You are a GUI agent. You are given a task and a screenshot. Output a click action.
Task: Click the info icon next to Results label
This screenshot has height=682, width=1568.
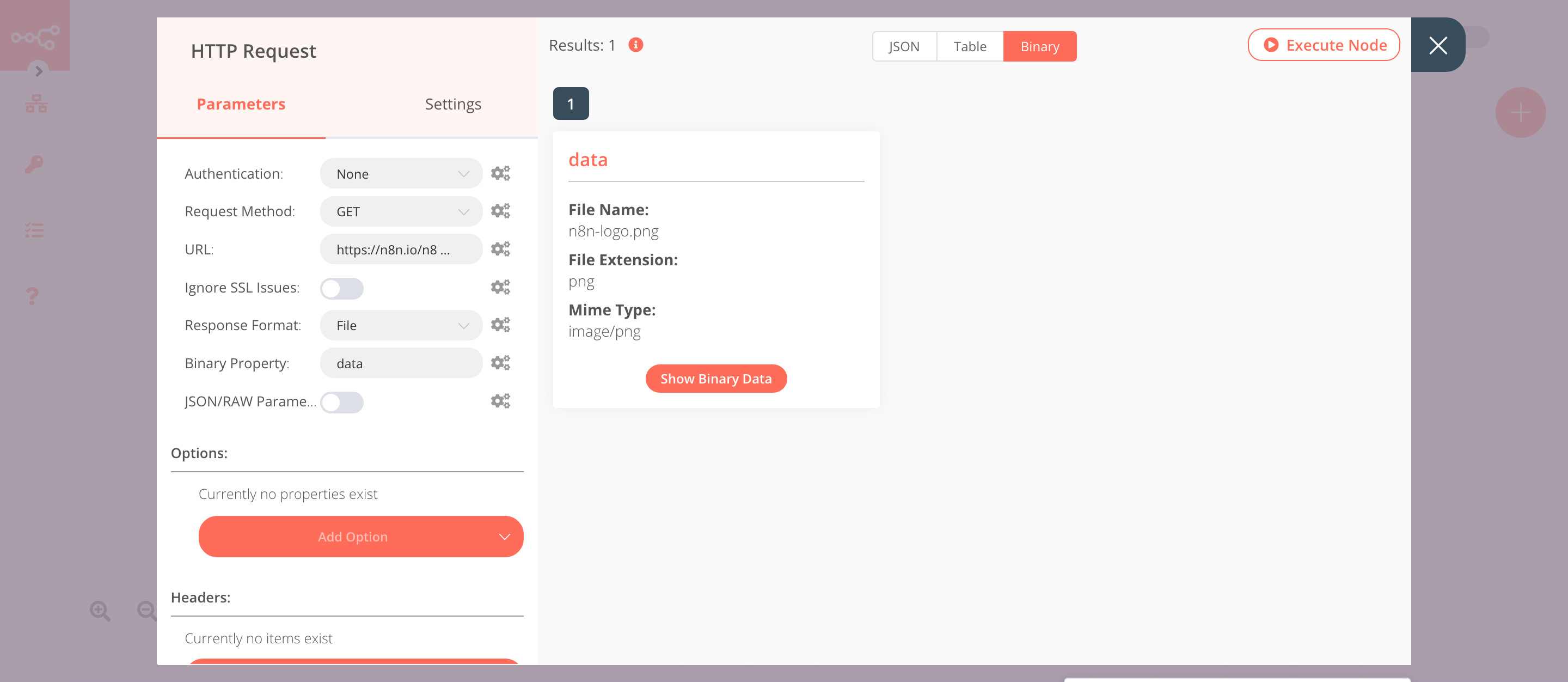(636, 44)
